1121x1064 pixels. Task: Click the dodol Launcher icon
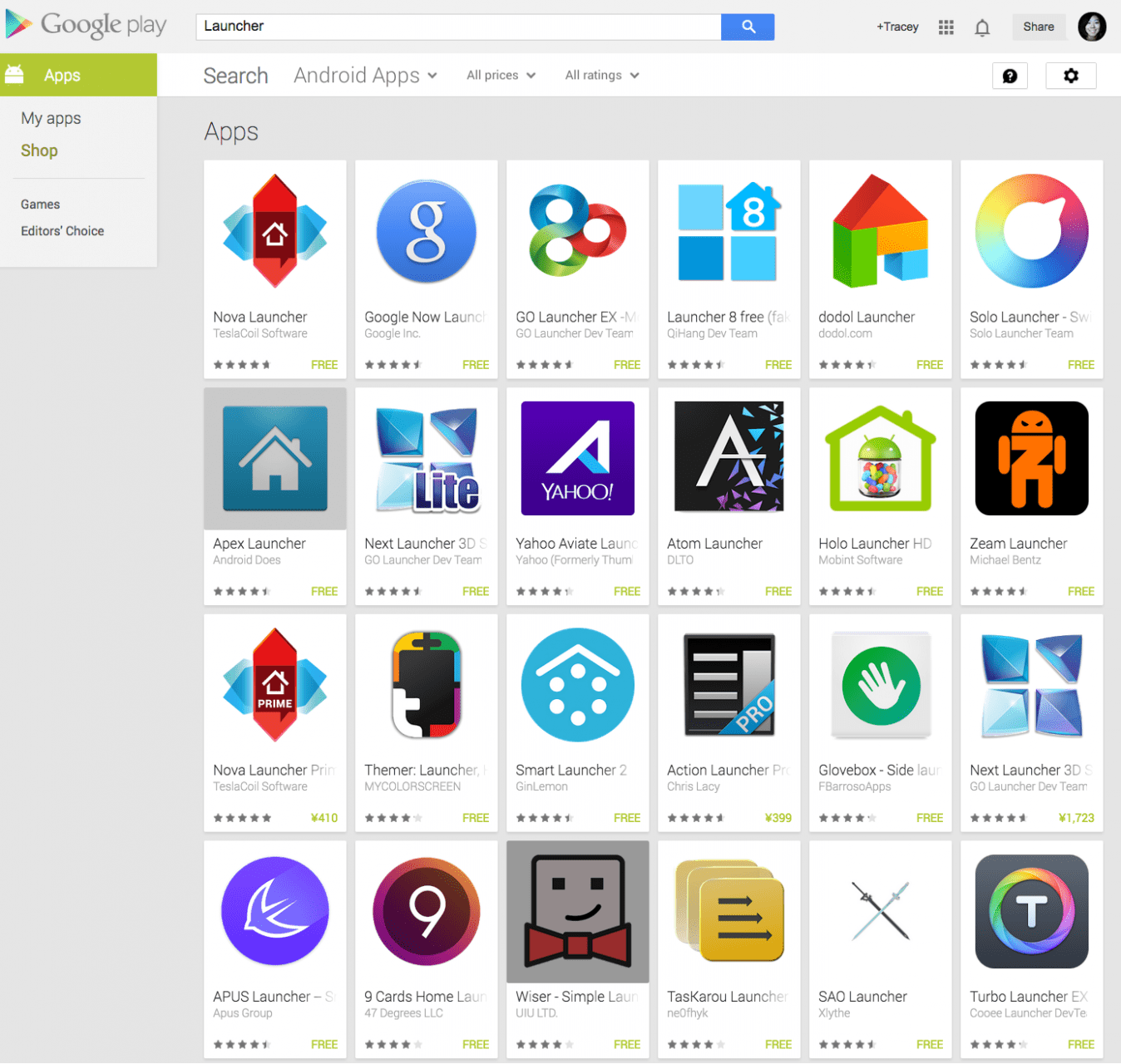point(881,231)
